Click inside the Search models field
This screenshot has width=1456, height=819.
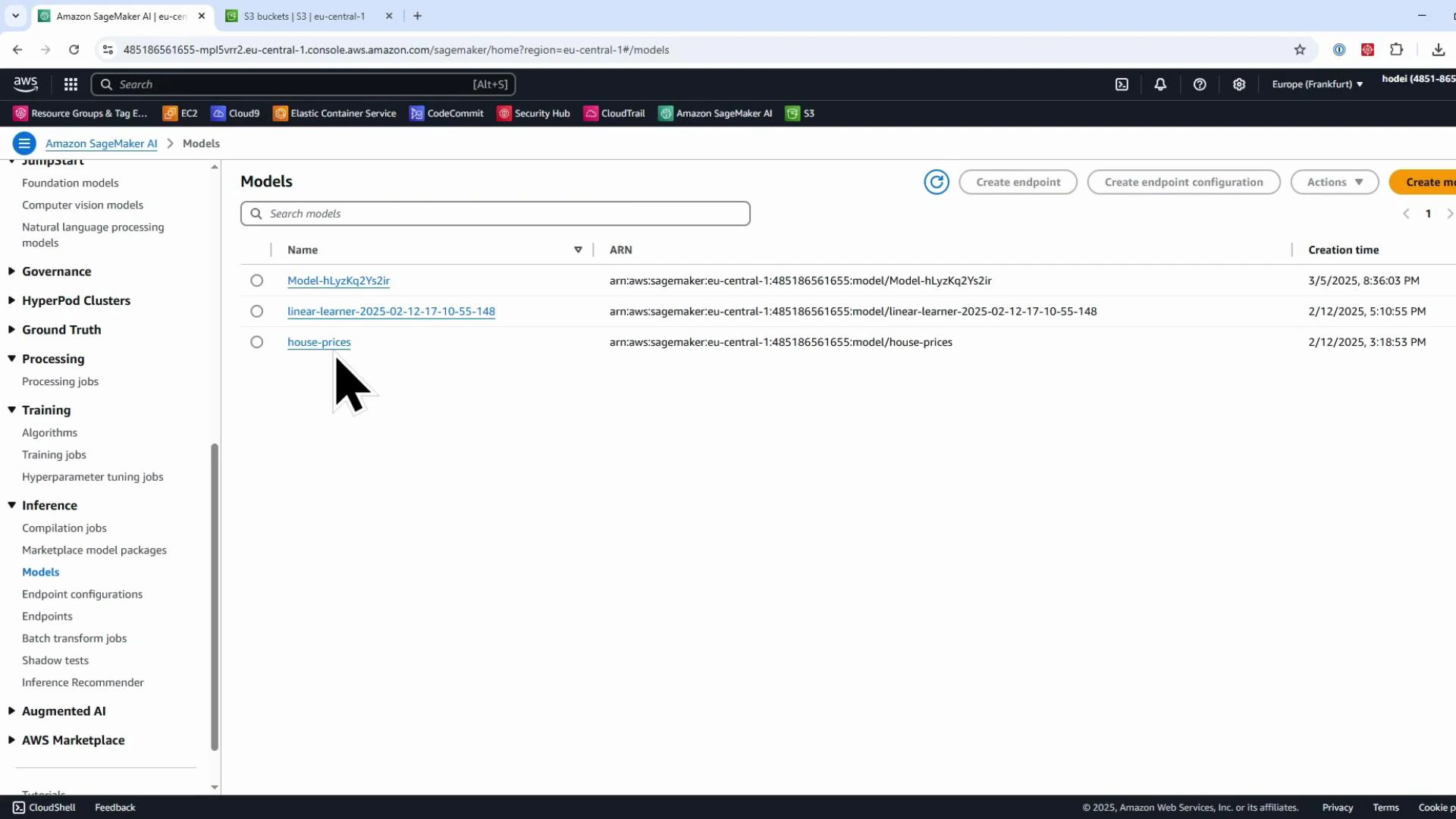(x=494, y=213)
